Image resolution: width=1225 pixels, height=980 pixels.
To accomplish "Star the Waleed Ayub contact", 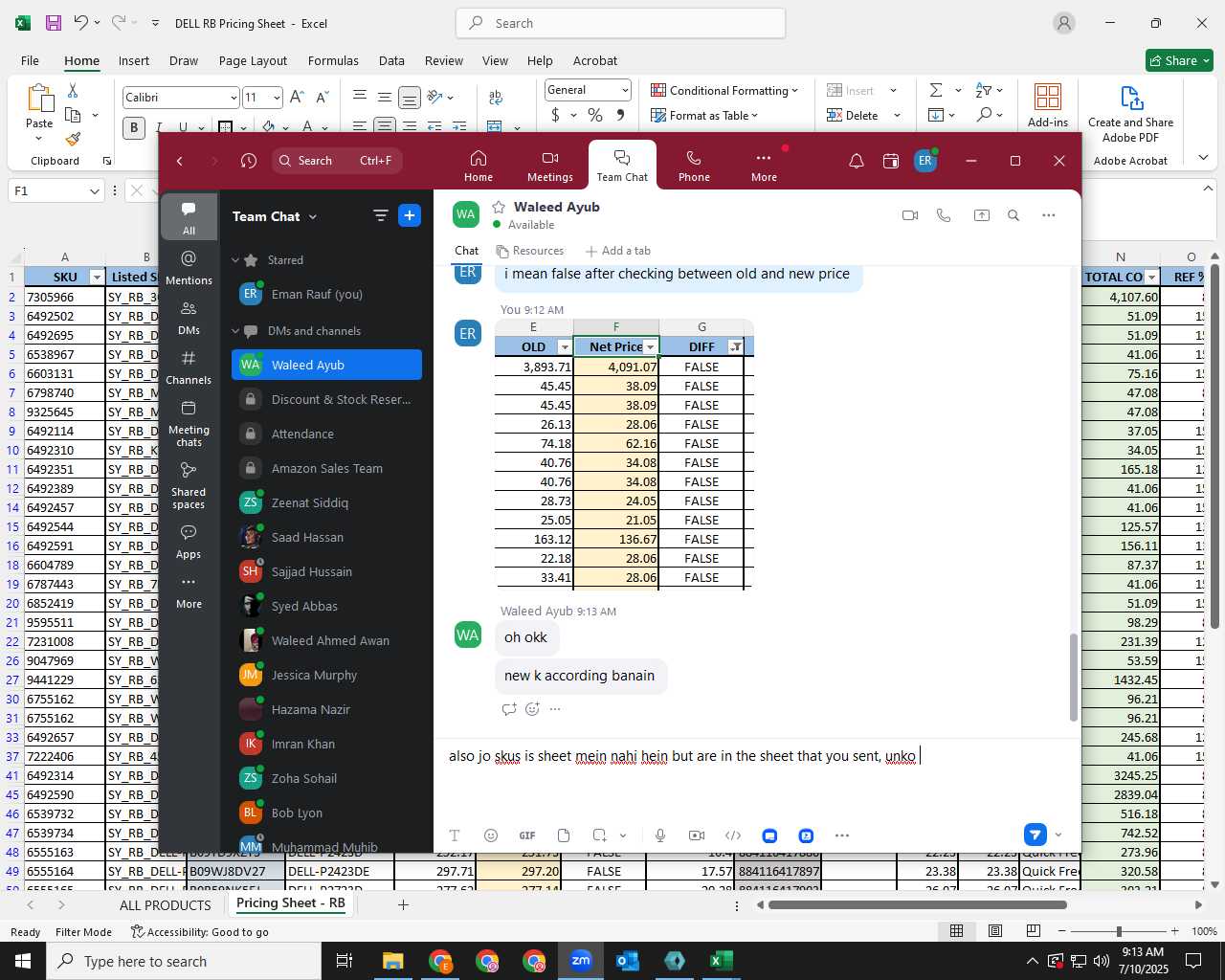I will coord(499,207).
